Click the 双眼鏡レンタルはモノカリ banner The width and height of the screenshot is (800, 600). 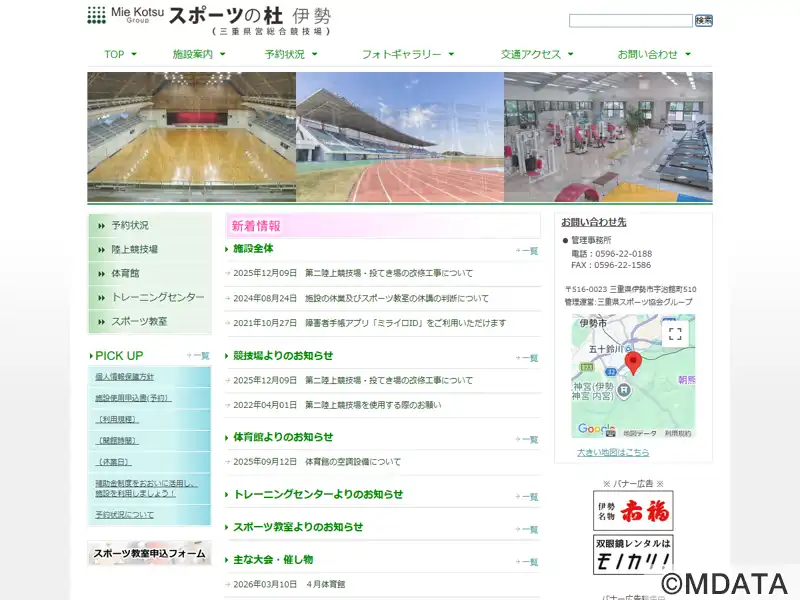[x=633, y=554]
